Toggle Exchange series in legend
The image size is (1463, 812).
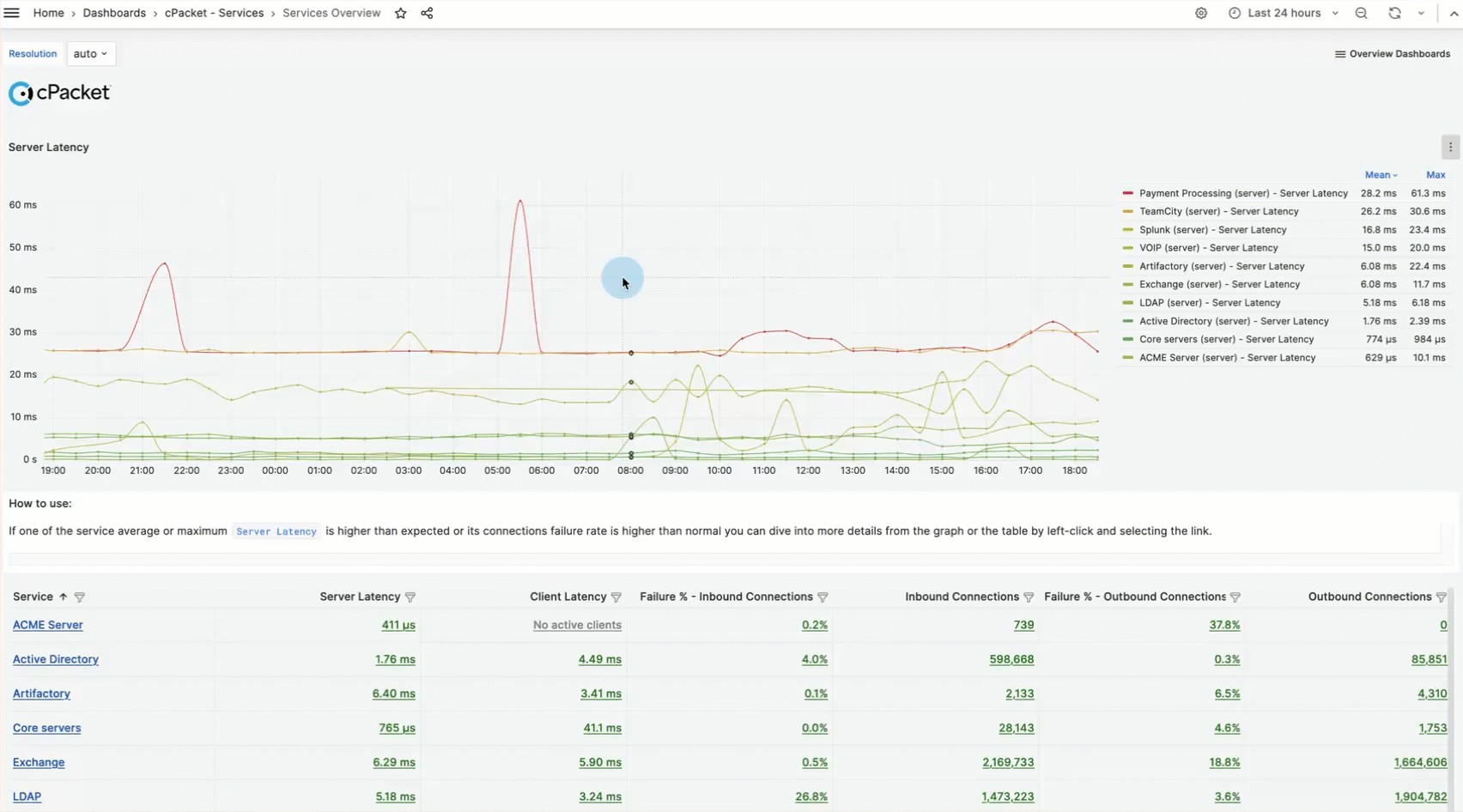pyautogui.click(x=1219, y=284)
